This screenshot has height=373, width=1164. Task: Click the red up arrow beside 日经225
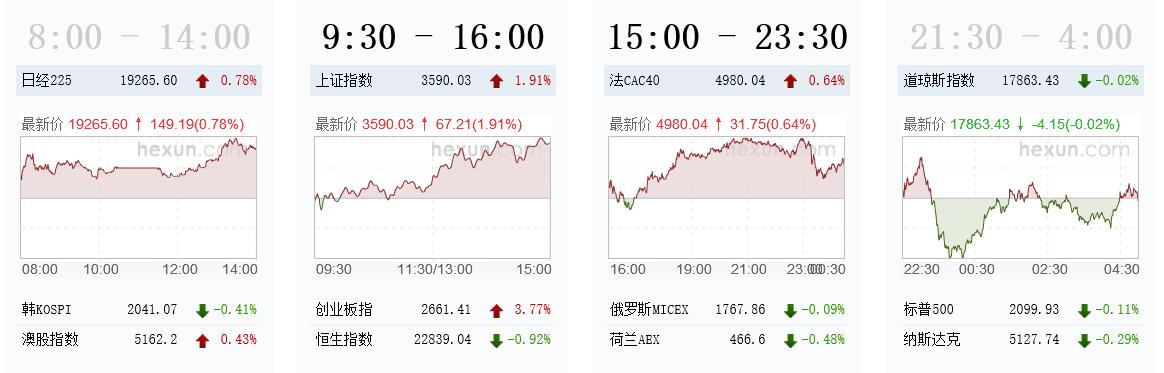[202, 81]
